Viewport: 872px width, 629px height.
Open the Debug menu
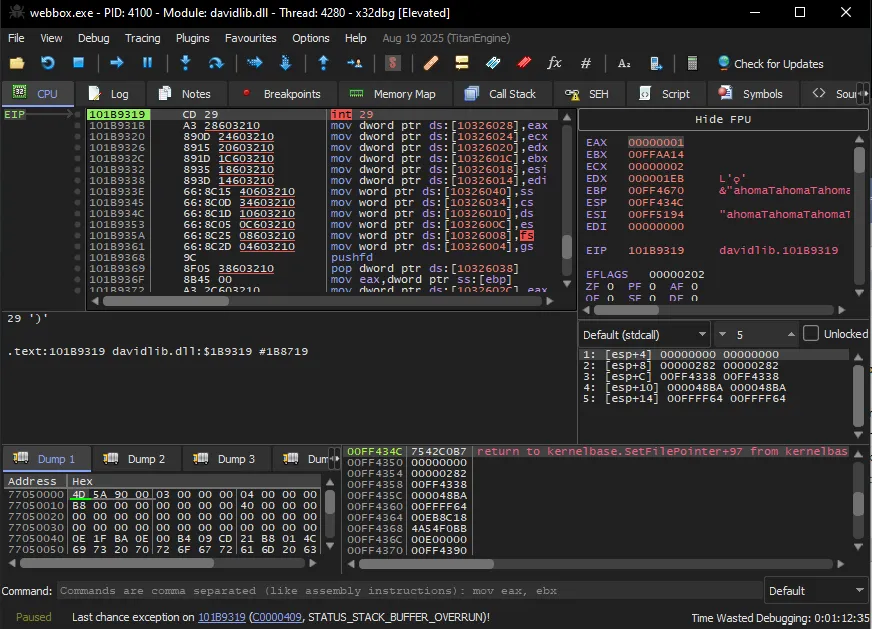click(x=93, y=38)
